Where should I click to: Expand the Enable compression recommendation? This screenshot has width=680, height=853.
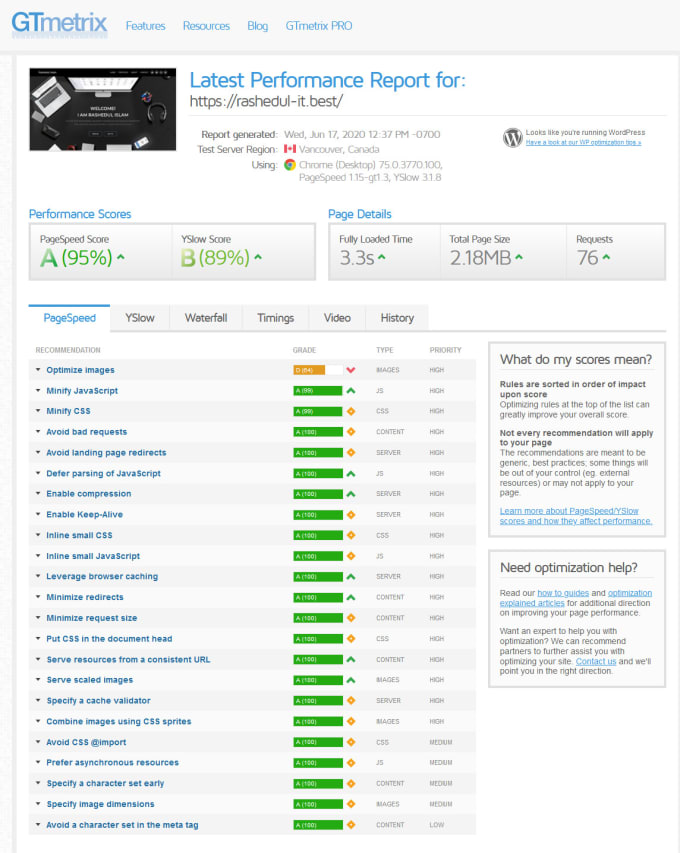[88, 494]
